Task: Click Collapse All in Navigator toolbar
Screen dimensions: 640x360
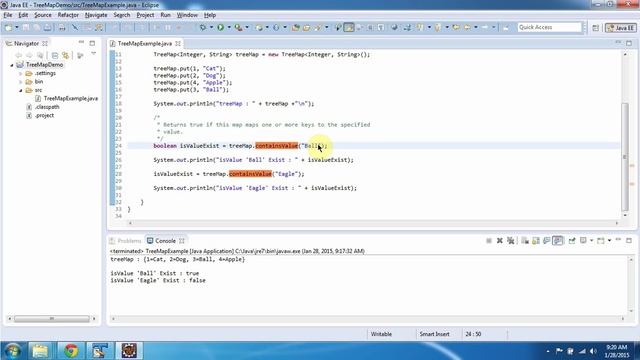Action: coord(55,55)
